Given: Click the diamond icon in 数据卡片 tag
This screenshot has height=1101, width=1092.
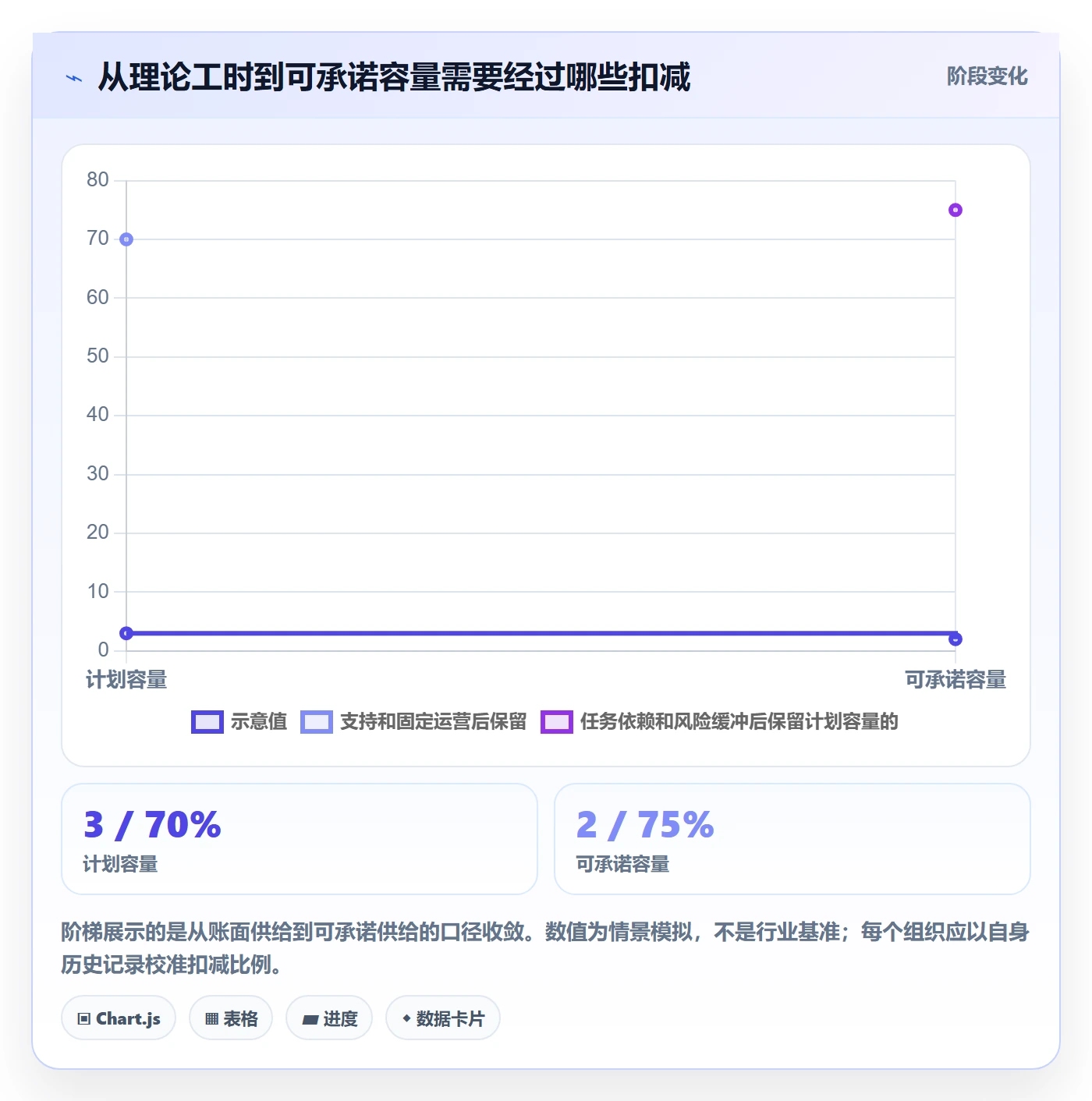Looking at the screenshot, I should pos(406,1018).
